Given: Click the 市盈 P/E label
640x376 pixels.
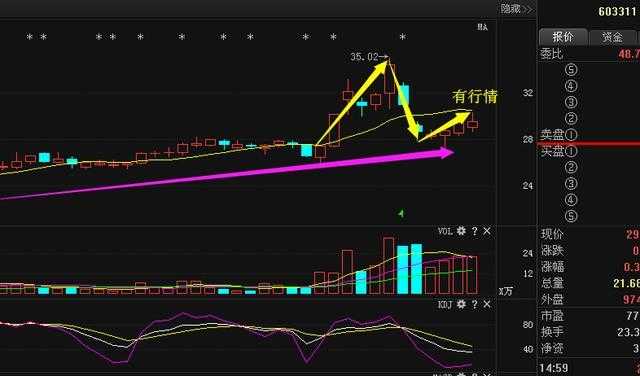Looking at the screenshot, I should 552,316.
